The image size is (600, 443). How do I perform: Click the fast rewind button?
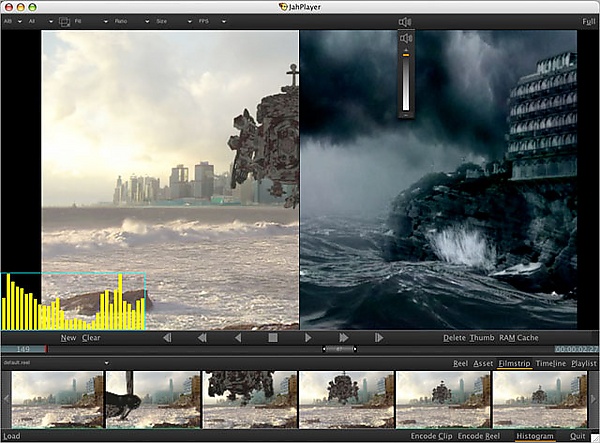coord(201,338)
